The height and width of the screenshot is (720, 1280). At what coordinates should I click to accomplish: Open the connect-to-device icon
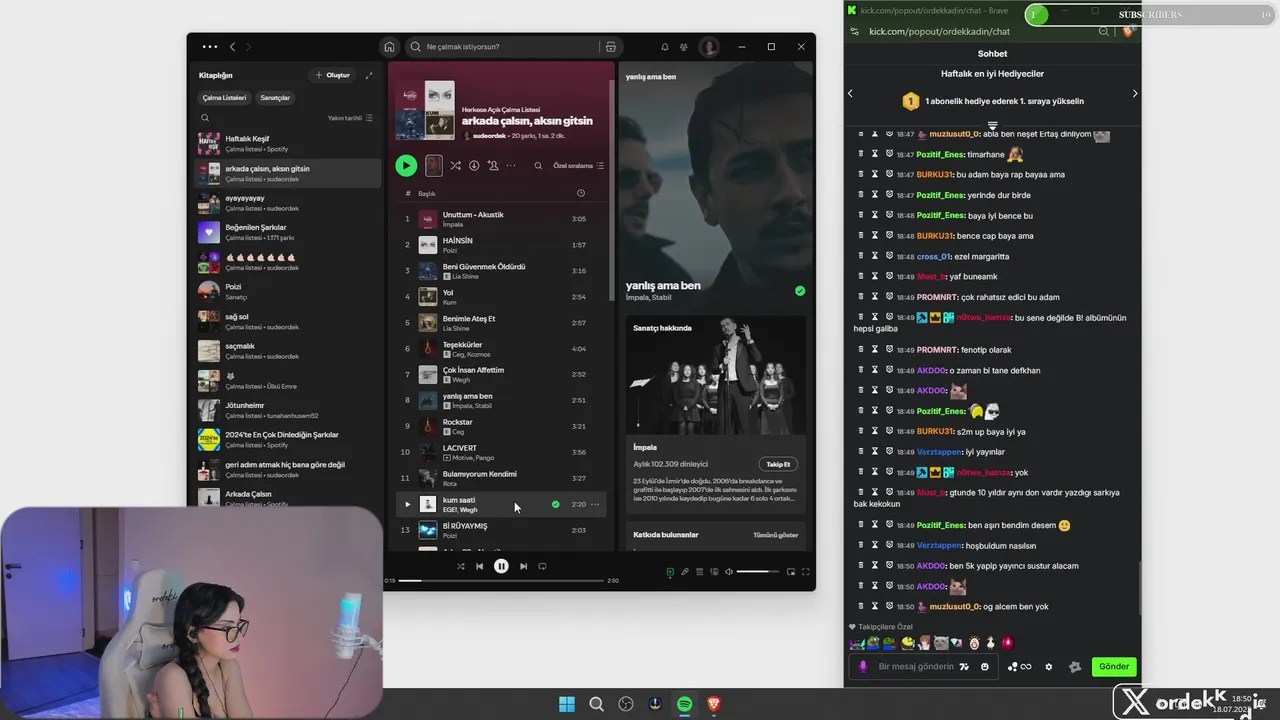pos(714,572)
